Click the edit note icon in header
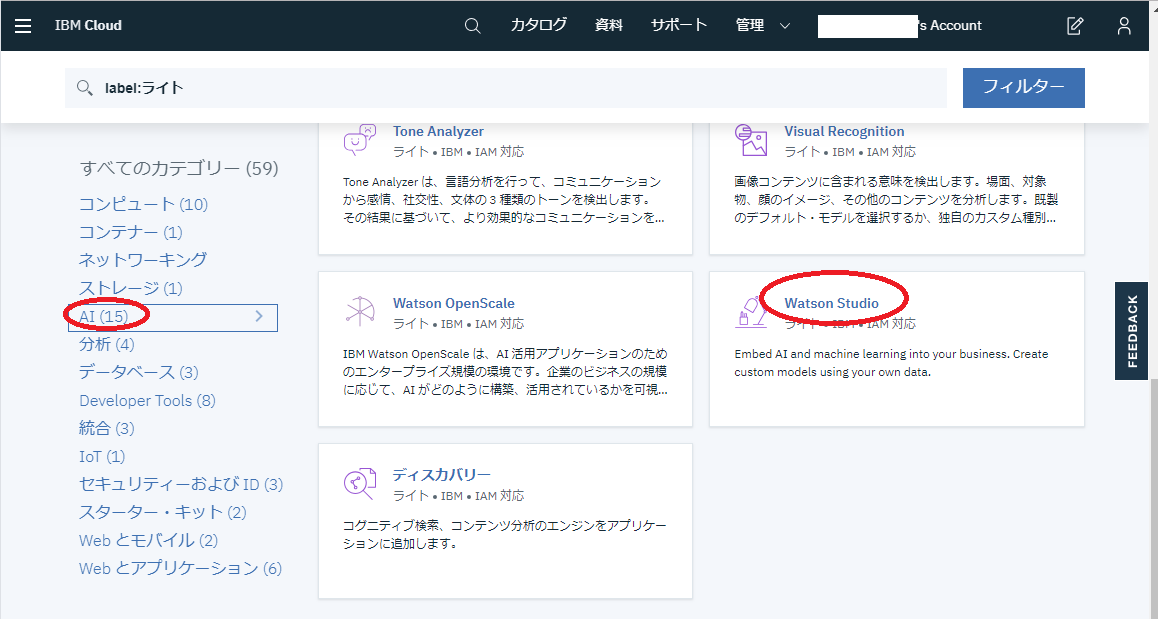 (x=1075, y=26)
